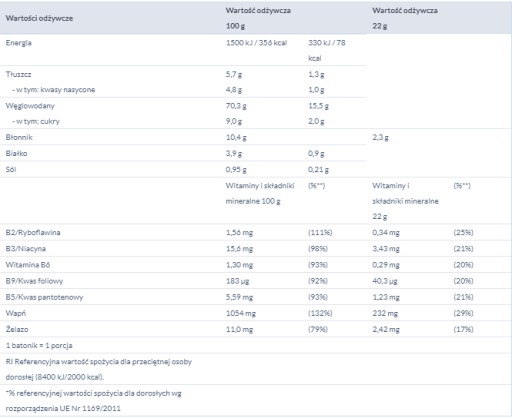Screen dimensions: 512x418
Task: Select the Tłuszcz row label
Action: point(18,74)
